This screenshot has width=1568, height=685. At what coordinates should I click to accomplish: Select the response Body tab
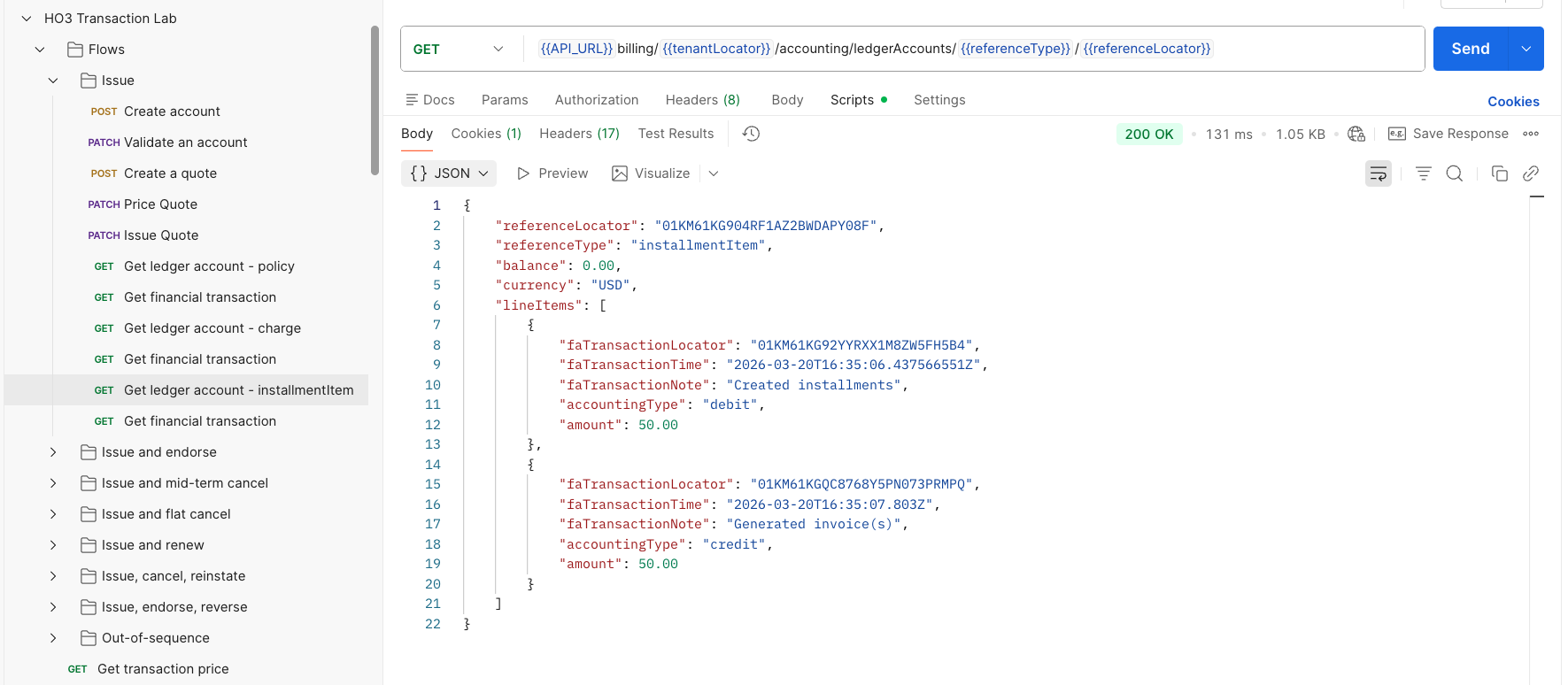point(417,134)
